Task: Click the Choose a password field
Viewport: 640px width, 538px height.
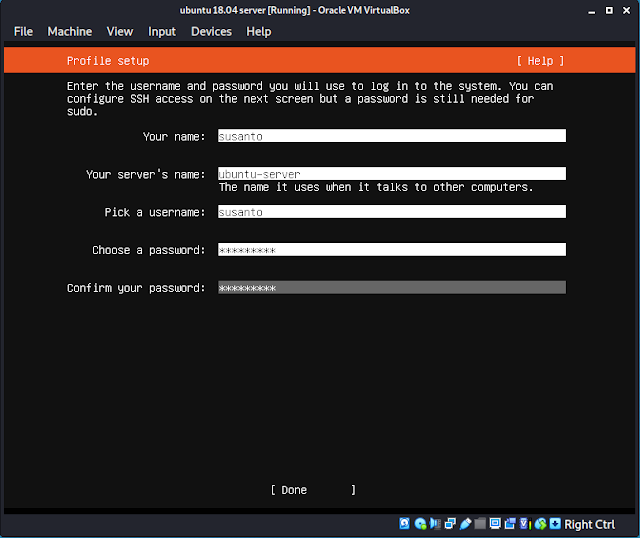Action: tap(392, 249)
